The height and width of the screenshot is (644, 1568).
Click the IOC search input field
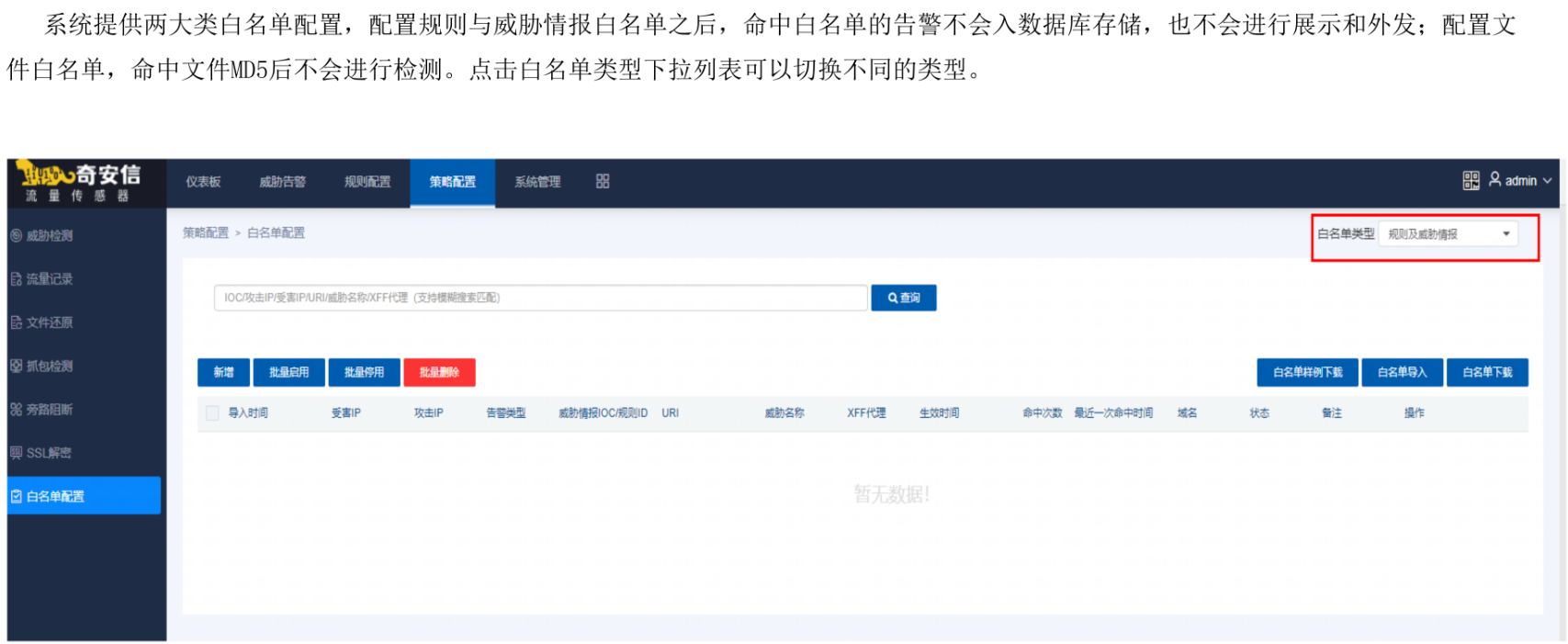540,298
